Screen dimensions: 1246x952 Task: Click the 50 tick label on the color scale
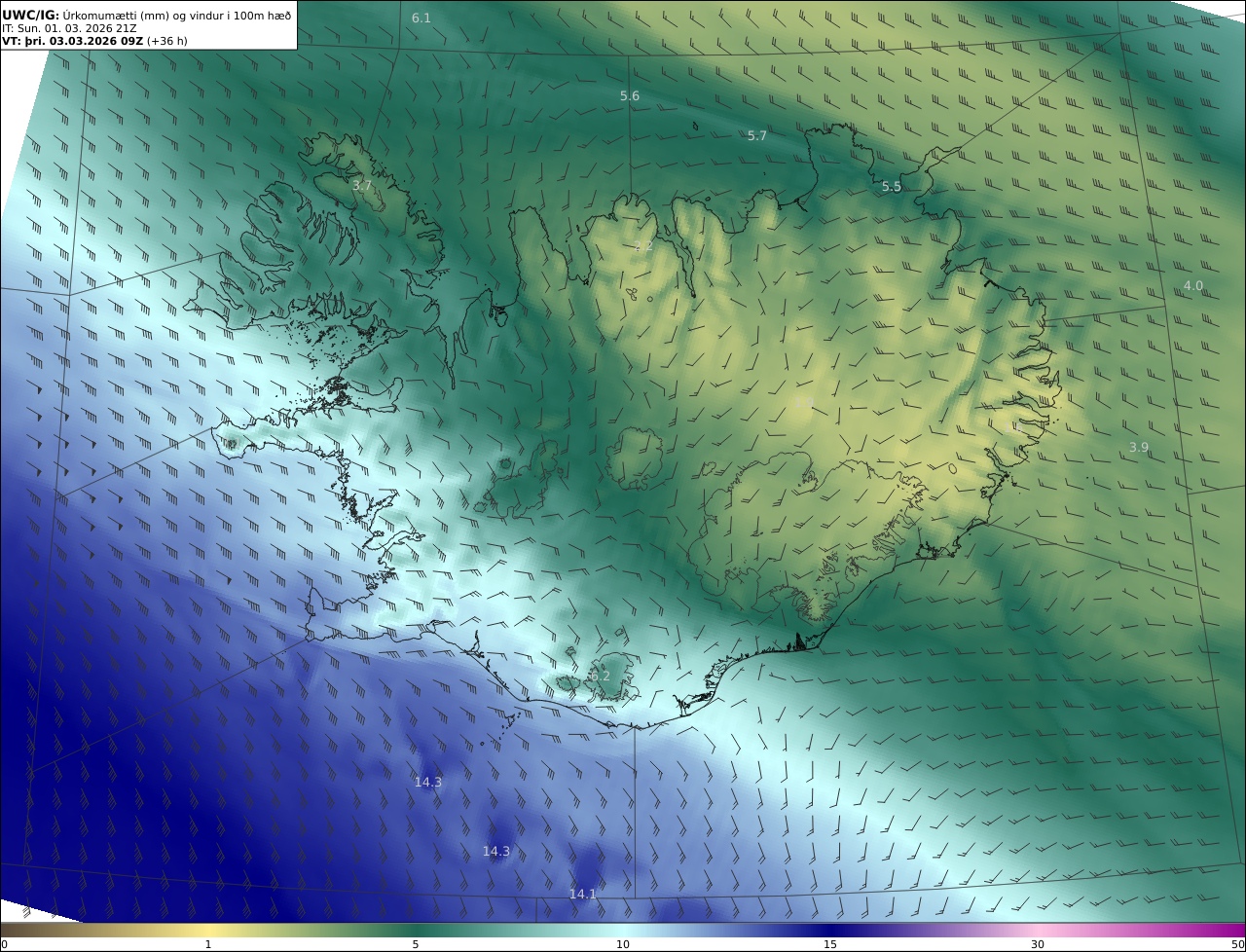tap(1238, 944)
